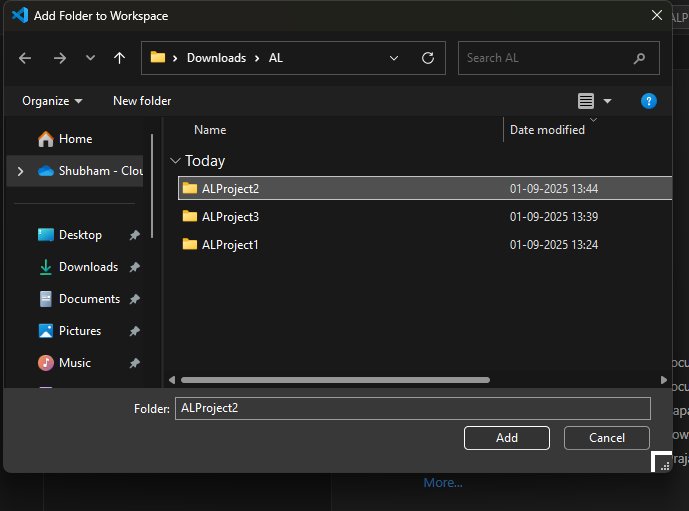Click the search magnifier icon
Screen dimensions: 689x511
(x=639, y=58)
